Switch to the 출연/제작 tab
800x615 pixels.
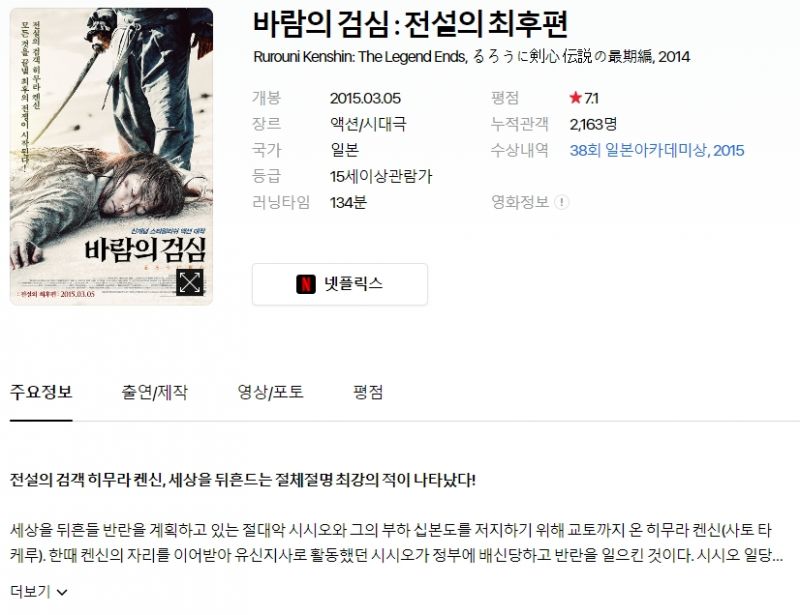click(x=155, y=392)
